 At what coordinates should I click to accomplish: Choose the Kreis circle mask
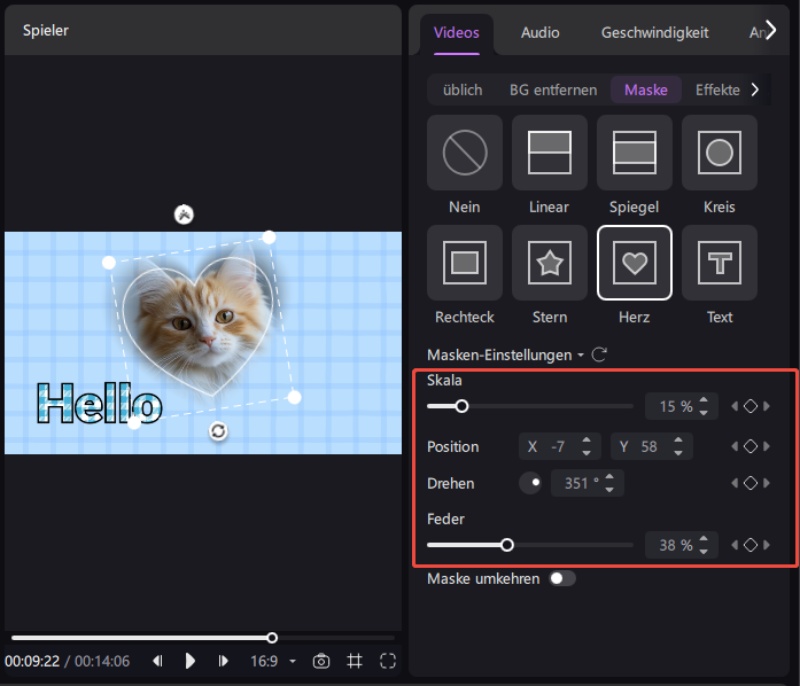click(719, 153)
